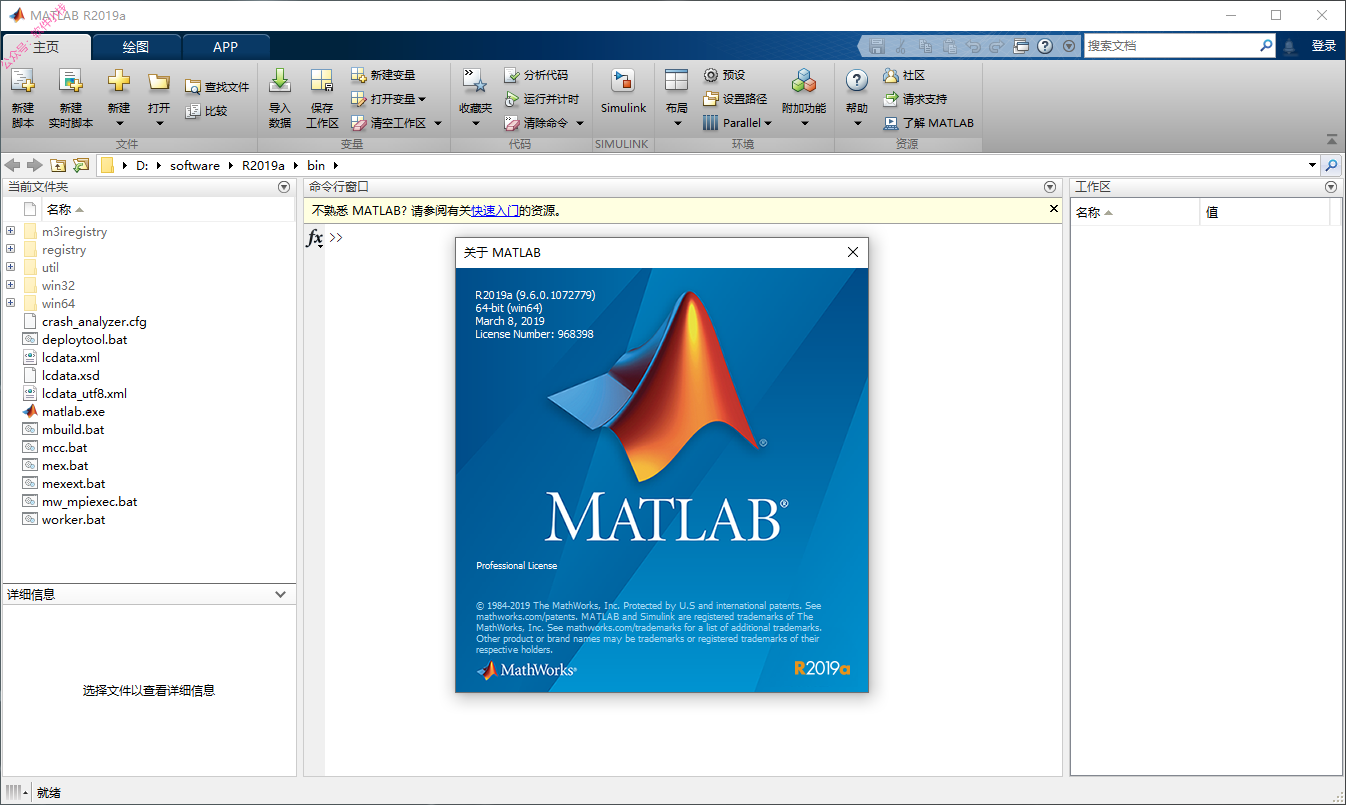This screenshot has height=805, width=1346.
Task: Switch to the 主页 (Home) tab
Action: tap(46, 47)
